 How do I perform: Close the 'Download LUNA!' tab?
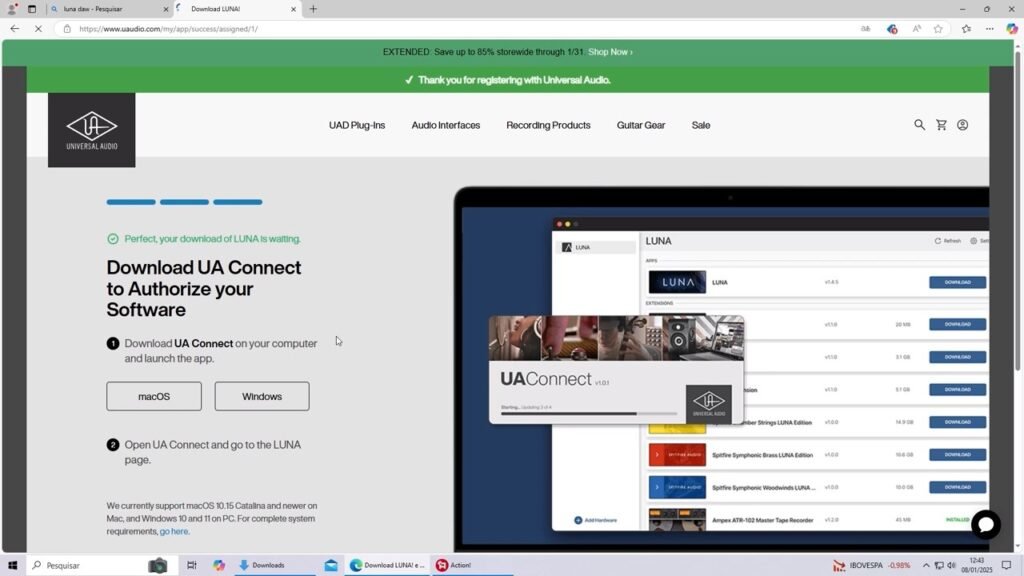coord(293,9)
